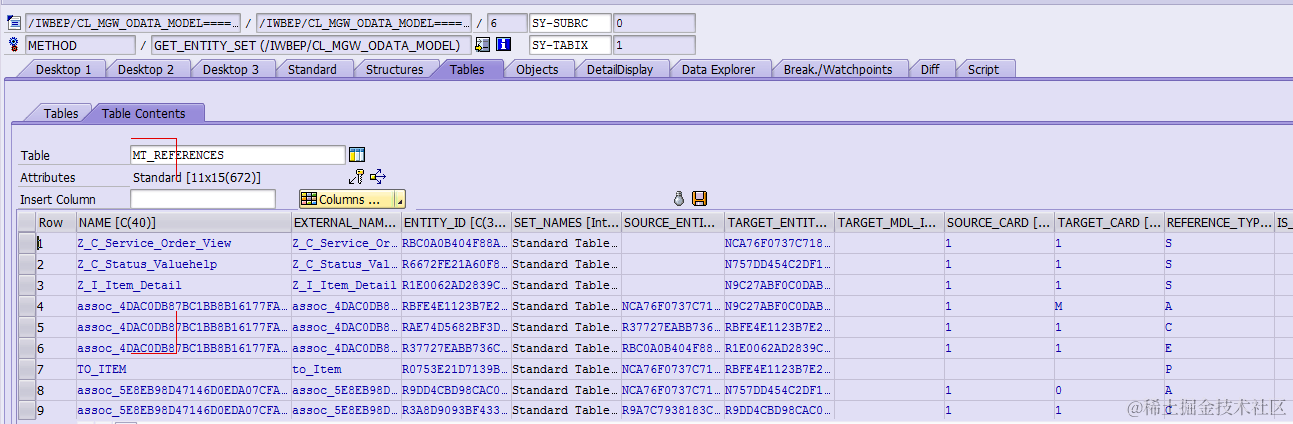Click the GET_ENTITY_SET method name field
The height and width of the screenshot is (424, 1293).
point(311,45)
